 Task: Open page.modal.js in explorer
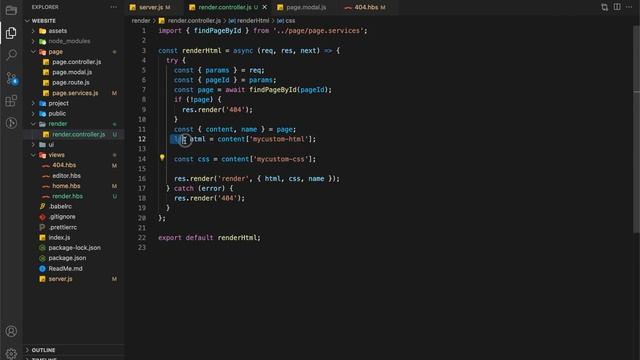[73, 72]
